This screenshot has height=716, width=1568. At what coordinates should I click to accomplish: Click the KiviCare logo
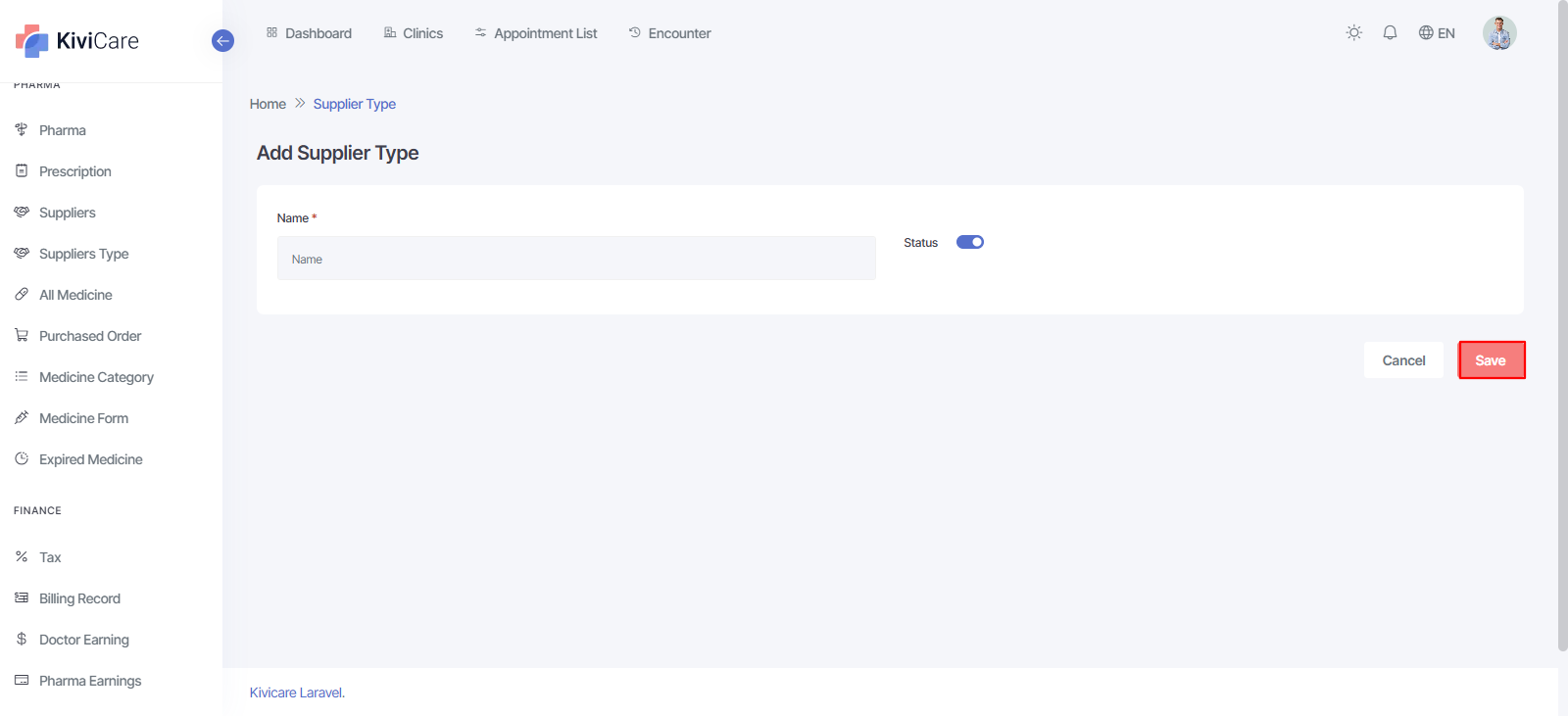(77, 41)
